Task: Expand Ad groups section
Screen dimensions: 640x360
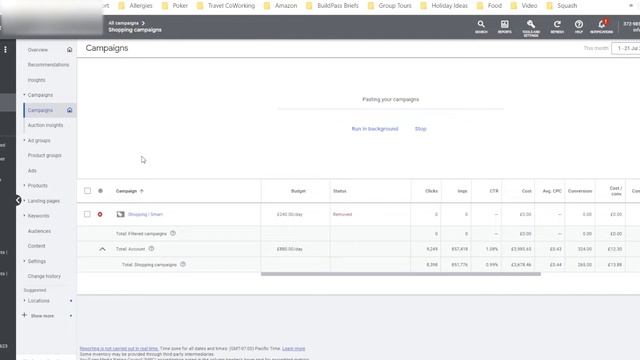Action: point(24,140)
